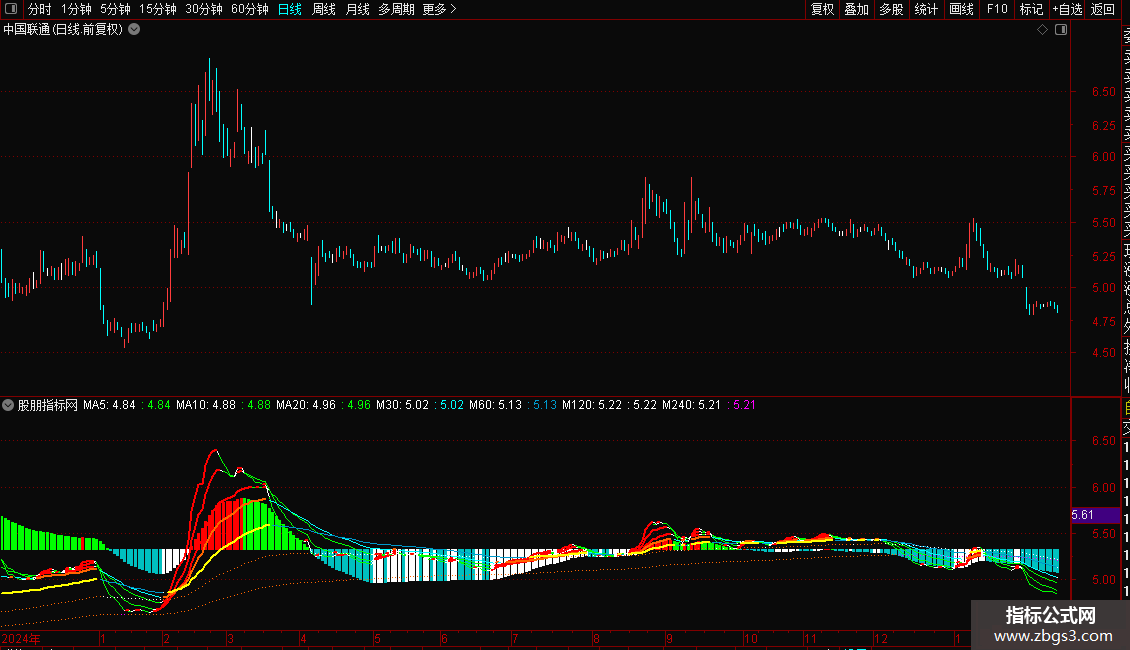Click the MA20: 4.96 value label
Screen dimensions: 1130x650
(x=306, y=405)
